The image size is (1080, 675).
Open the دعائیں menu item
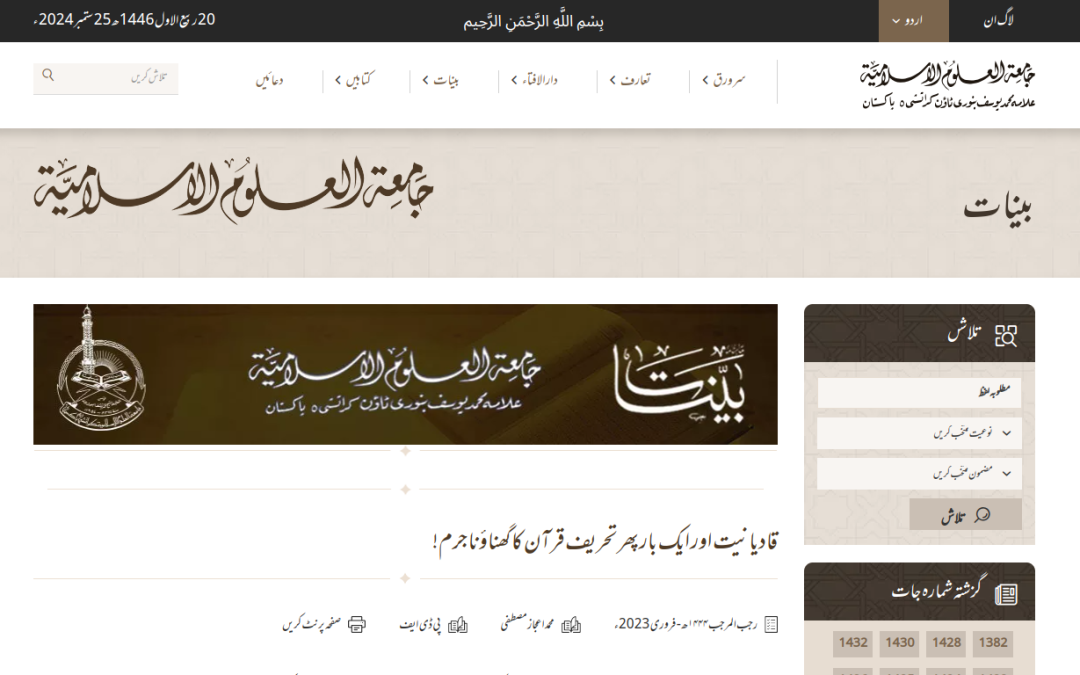click(x=269, y=80)
